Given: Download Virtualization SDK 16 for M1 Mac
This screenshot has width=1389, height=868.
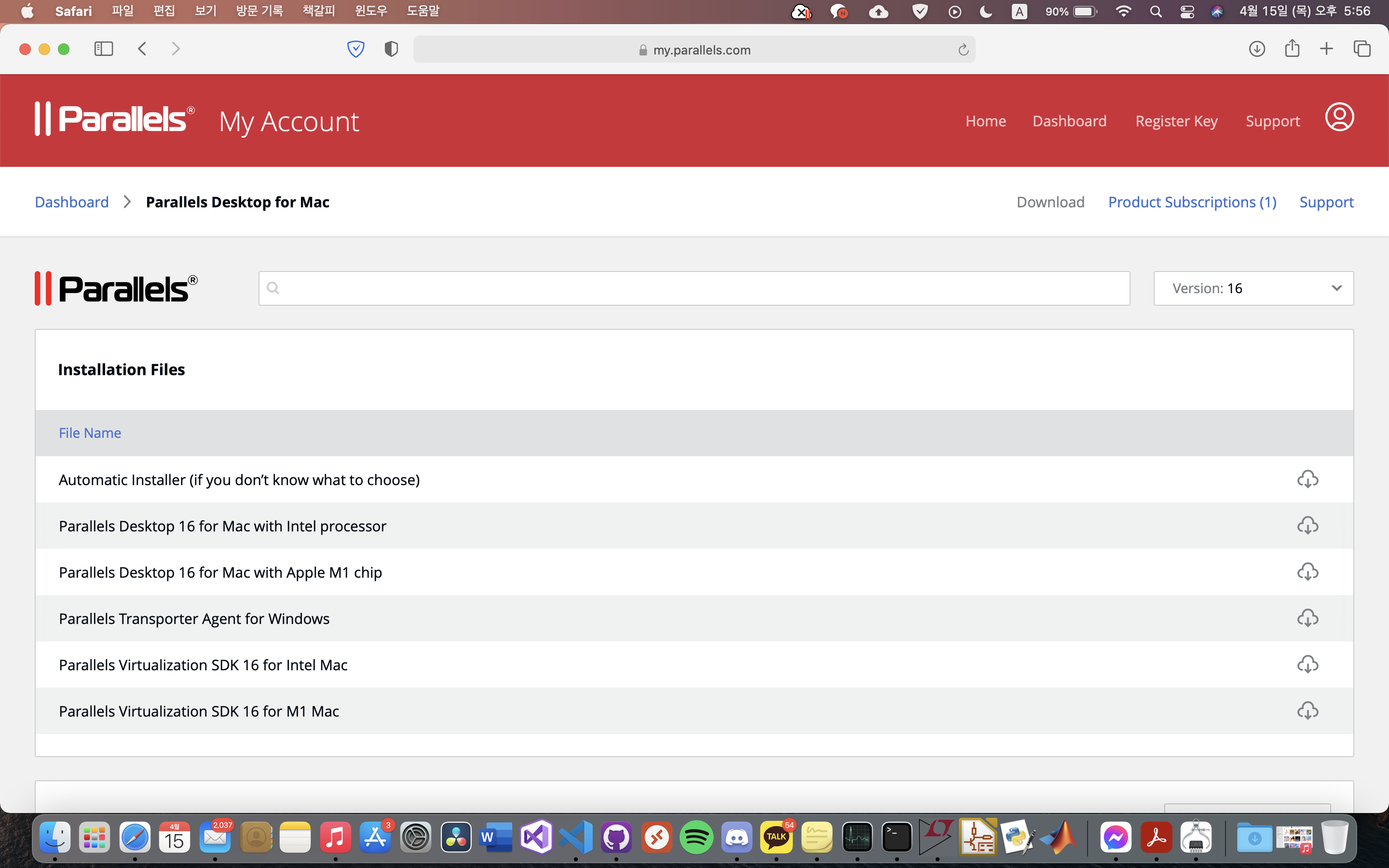Looking at the screenshot, I should [x=1307, y=711].
